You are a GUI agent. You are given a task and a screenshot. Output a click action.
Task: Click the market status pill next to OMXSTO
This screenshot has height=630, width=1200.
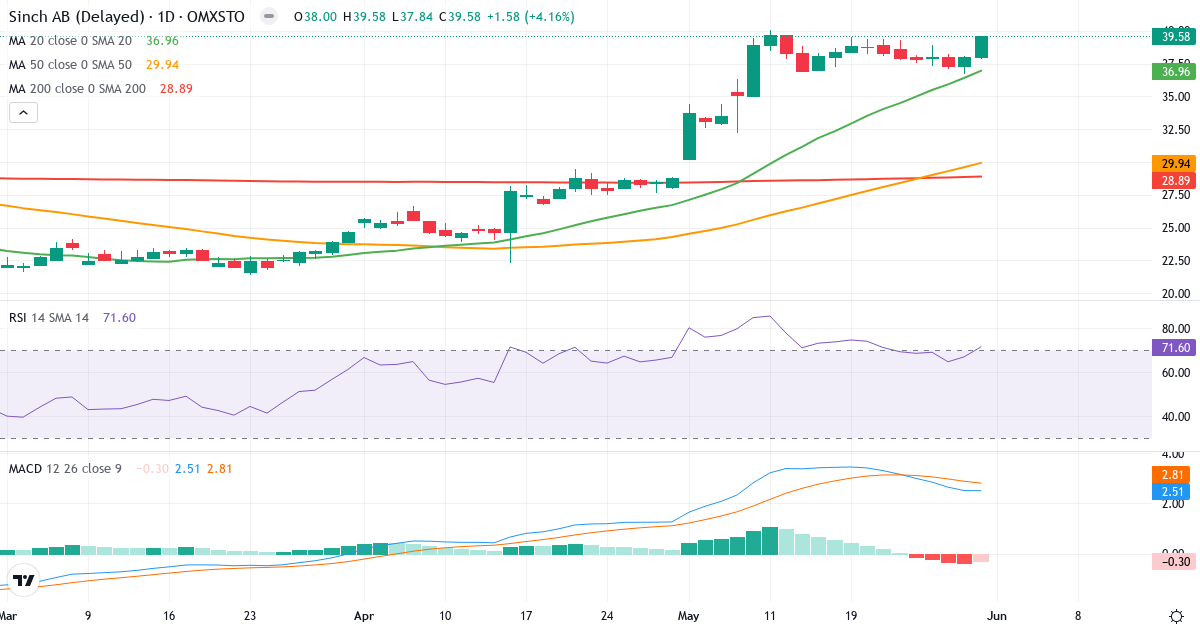[x=267, y=16]
